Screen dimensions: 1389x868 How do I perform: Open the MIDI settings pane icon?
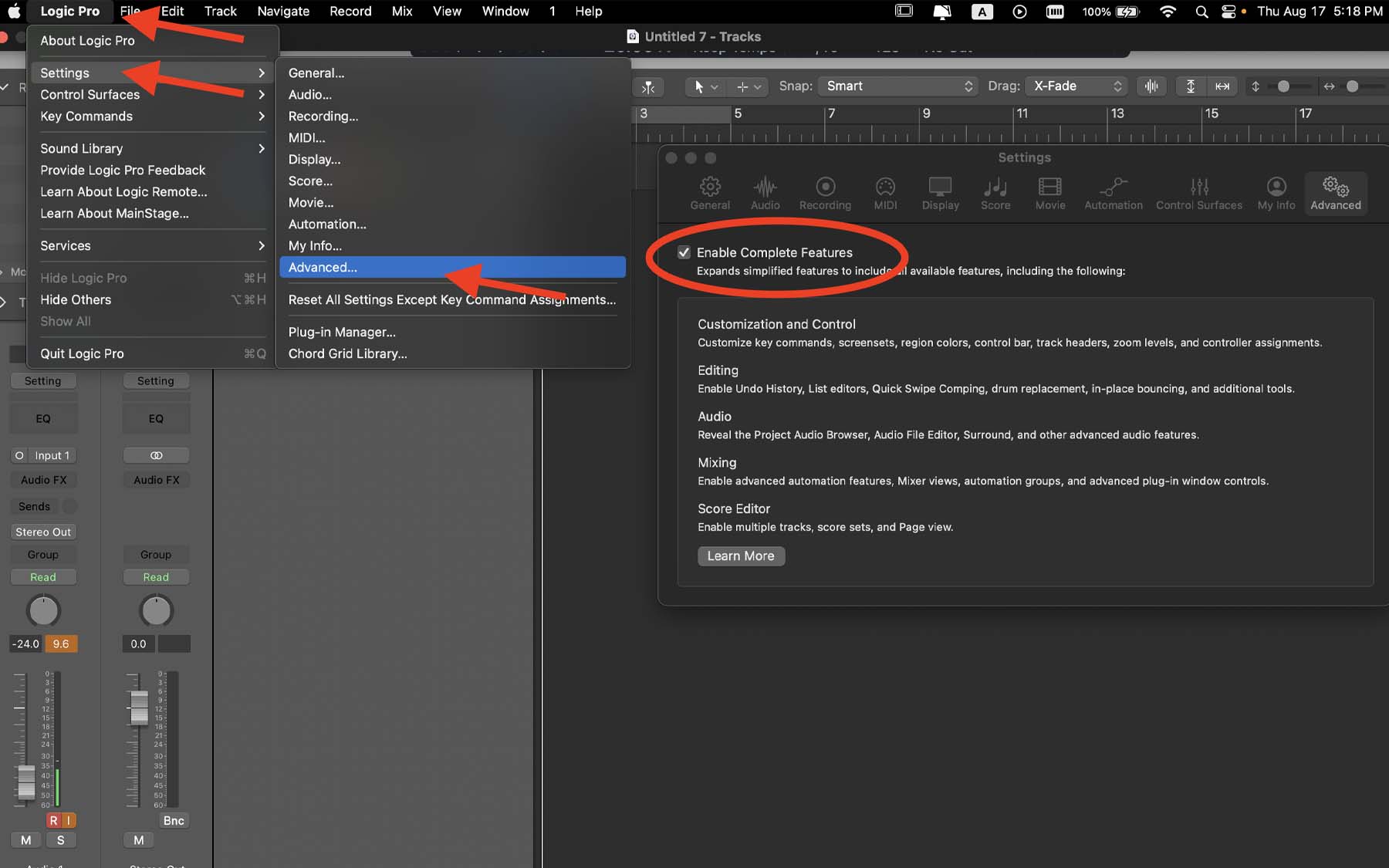pyautogui.click(x=885, y=193)
